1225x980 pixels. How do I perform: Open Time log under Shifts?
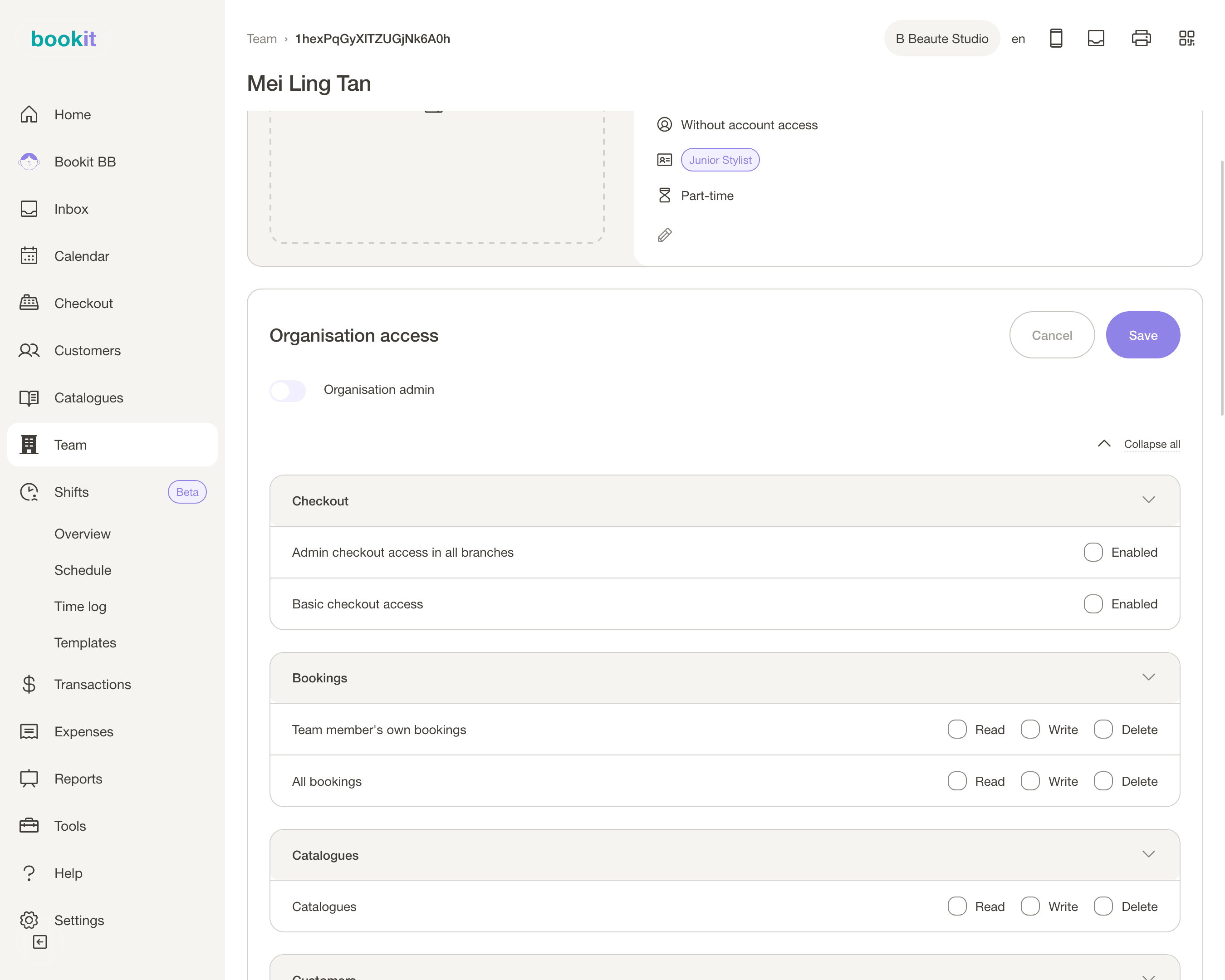point(81,606)
